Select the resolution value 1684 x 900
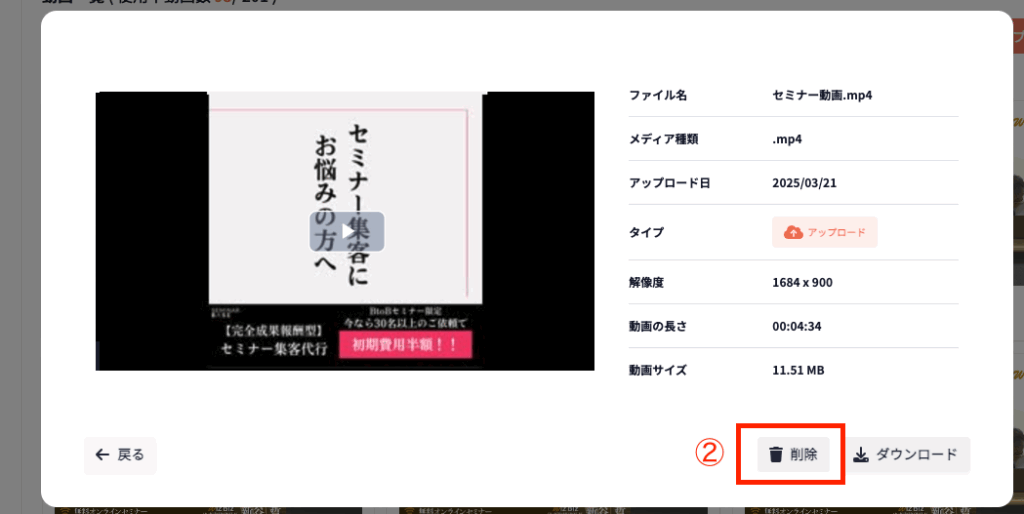Image resolution: width=1024 pixels, height=514 pixels. tap(802, 282)
